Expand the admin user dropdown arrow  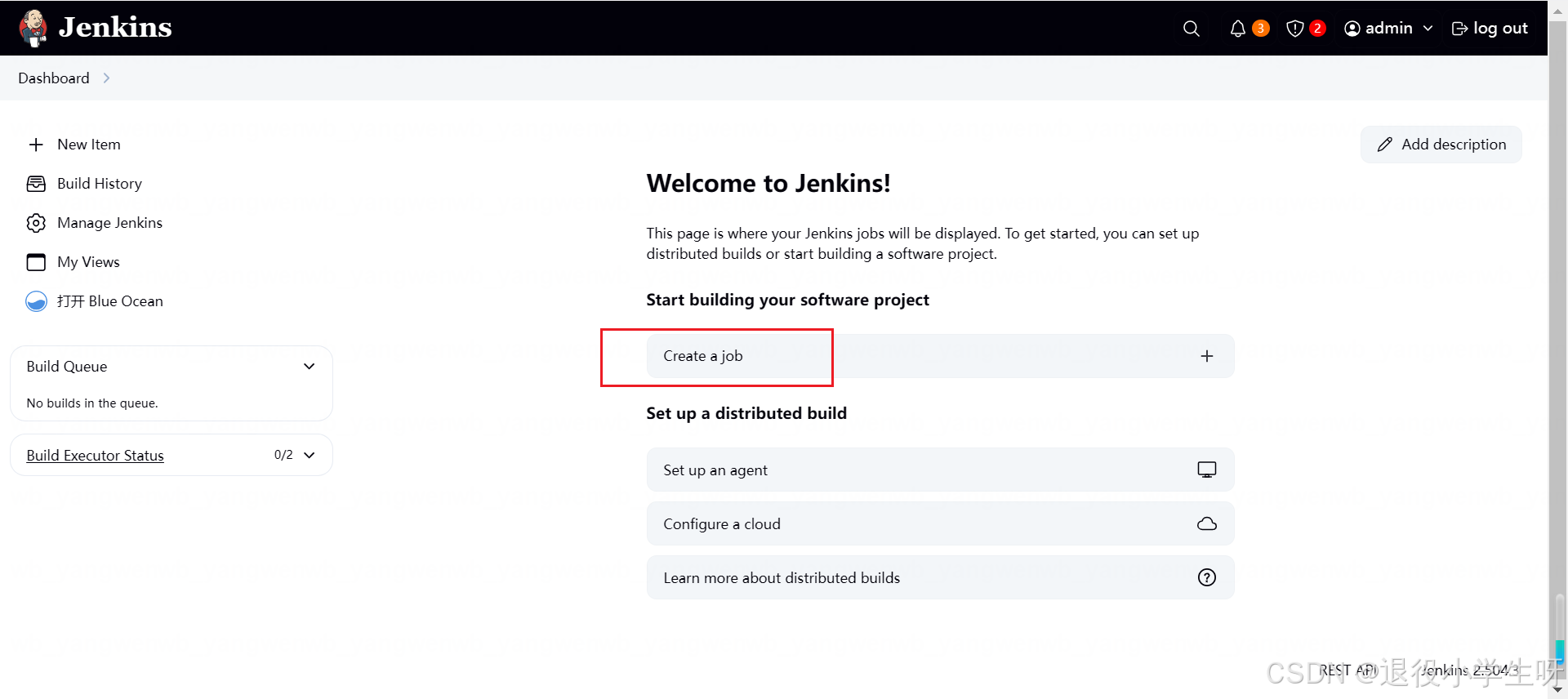(1428, 29)
